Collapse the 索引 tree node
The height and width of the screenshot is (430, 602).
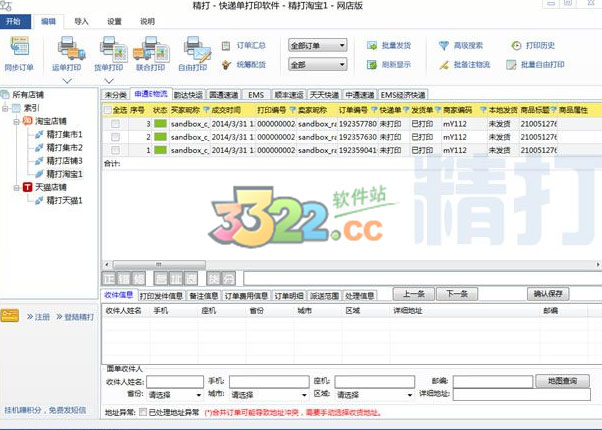click(x=5, y=108)
